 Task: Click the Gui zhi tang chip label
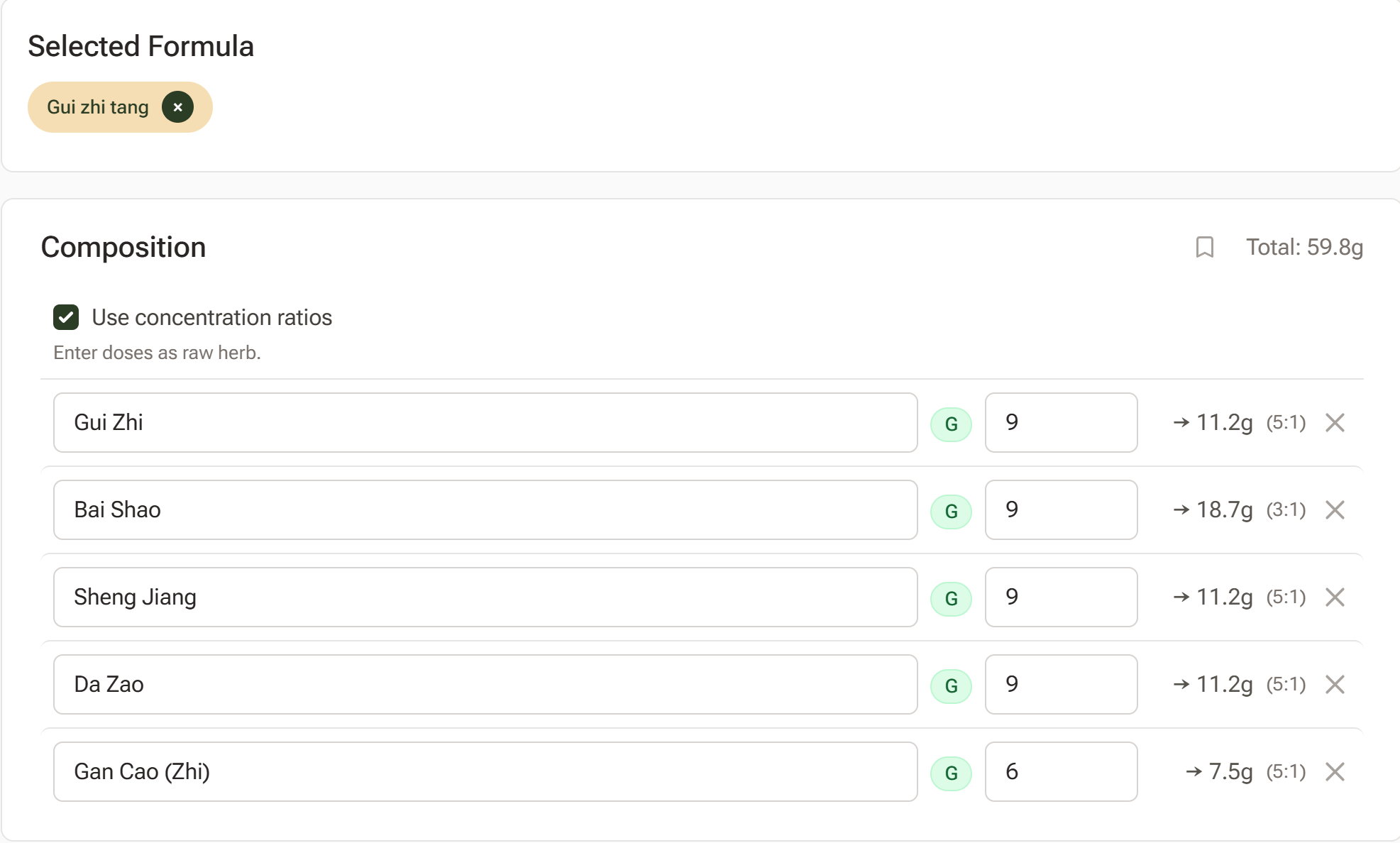[98, 107]
